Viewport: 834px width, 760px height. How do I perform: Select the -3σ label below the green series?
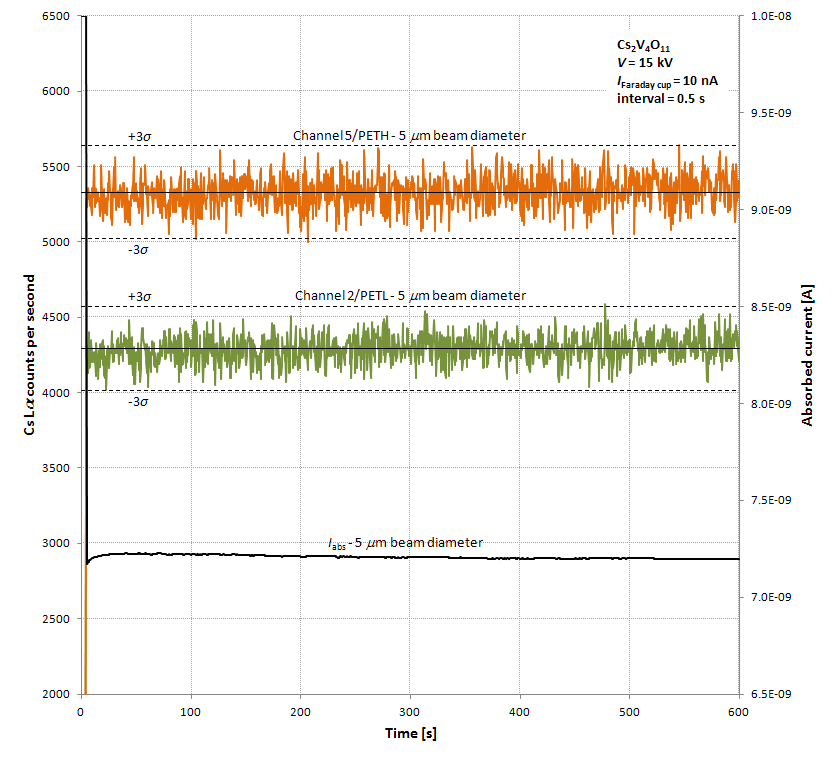click(x=138, y=402)
